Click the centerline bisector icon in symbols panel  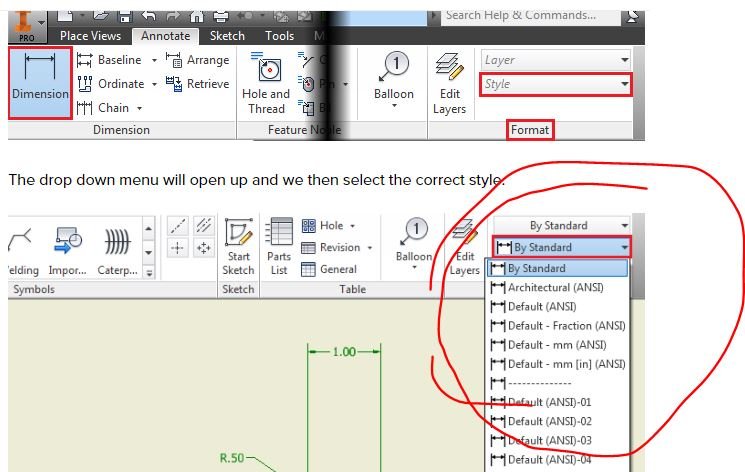tap(204, 225)
